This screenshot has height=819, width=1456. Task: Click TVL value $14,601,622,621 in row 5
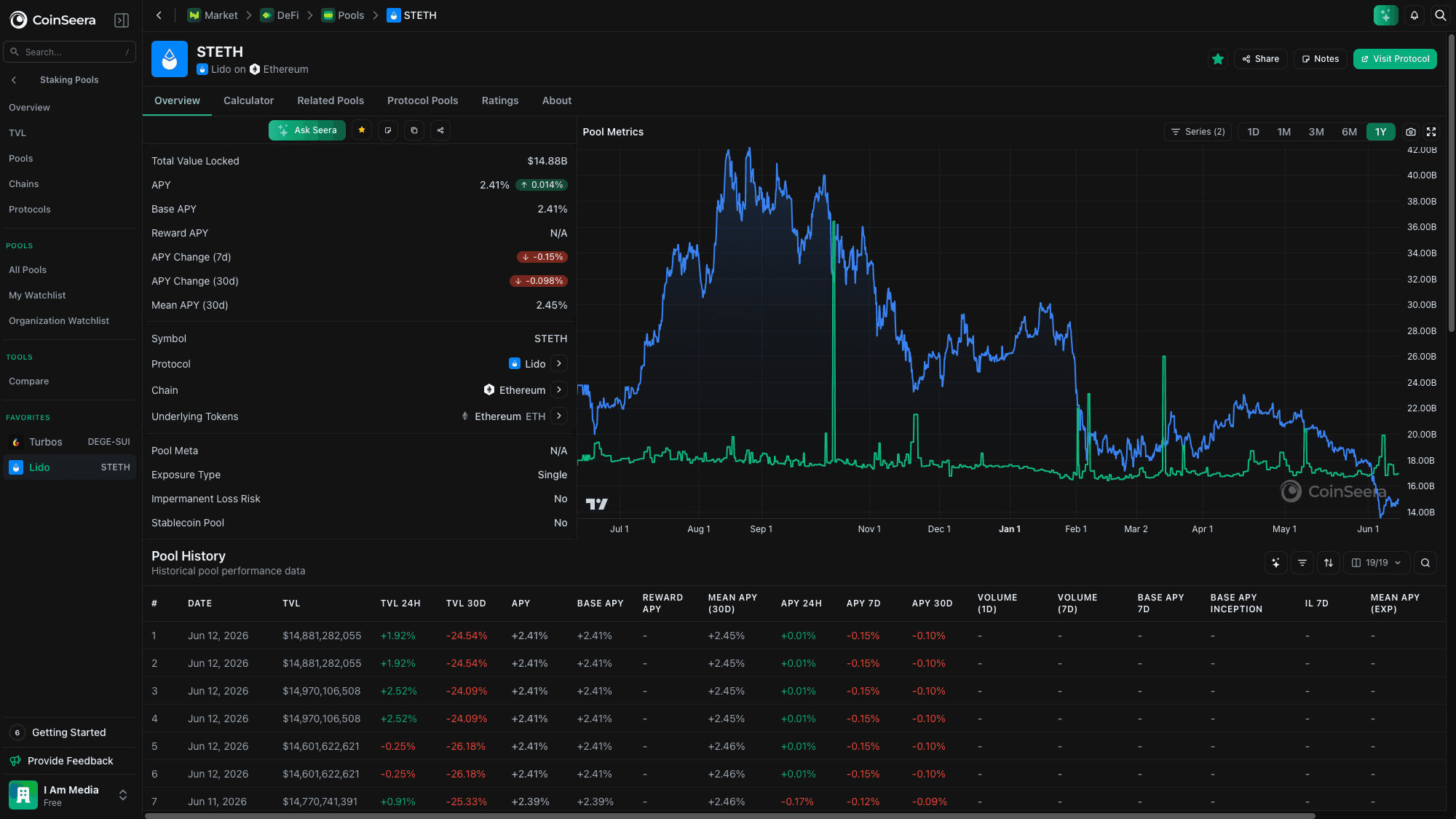tap(321, 746)
